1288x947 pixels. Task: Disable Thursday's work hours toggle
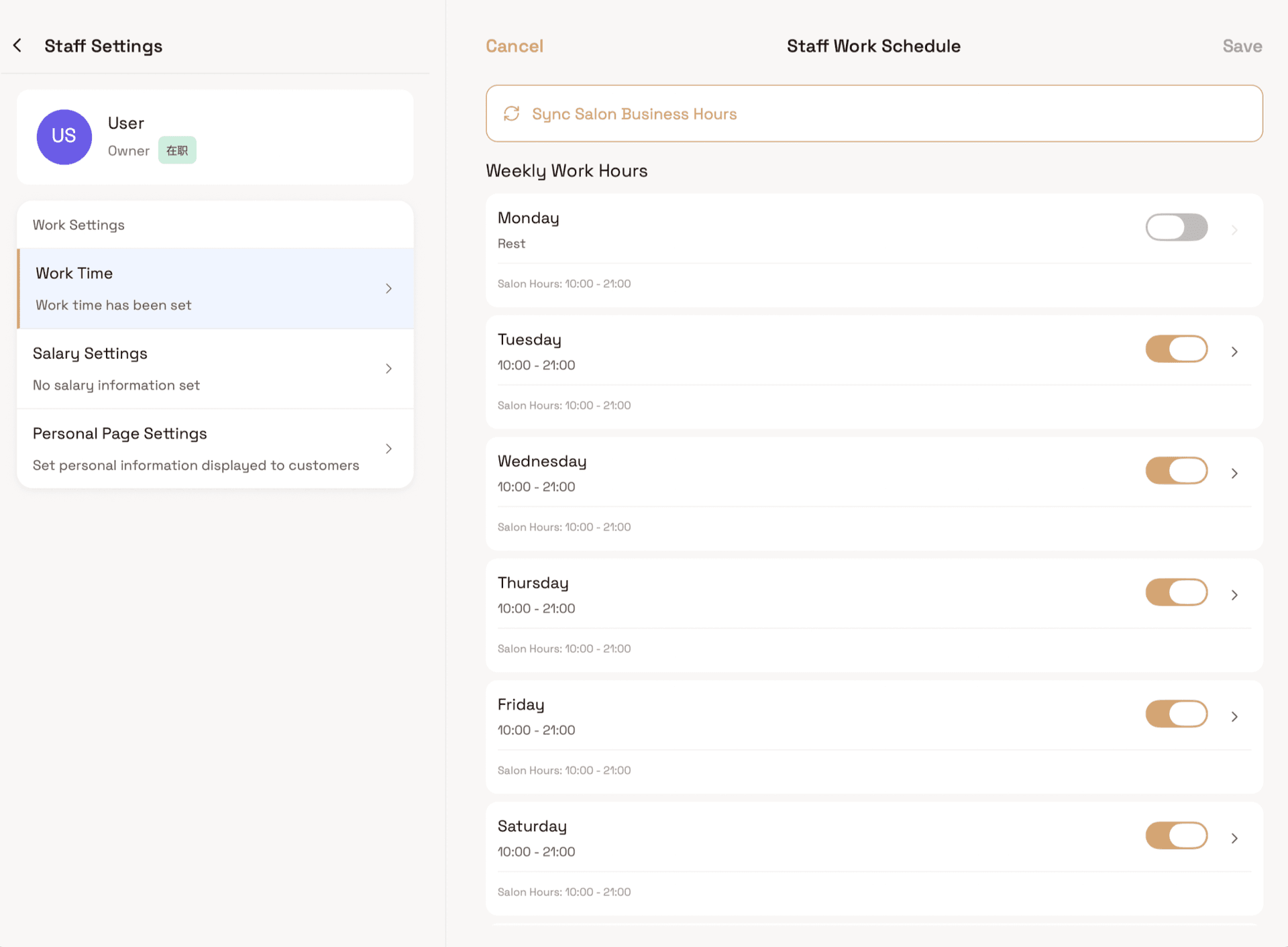point(1176,592)
